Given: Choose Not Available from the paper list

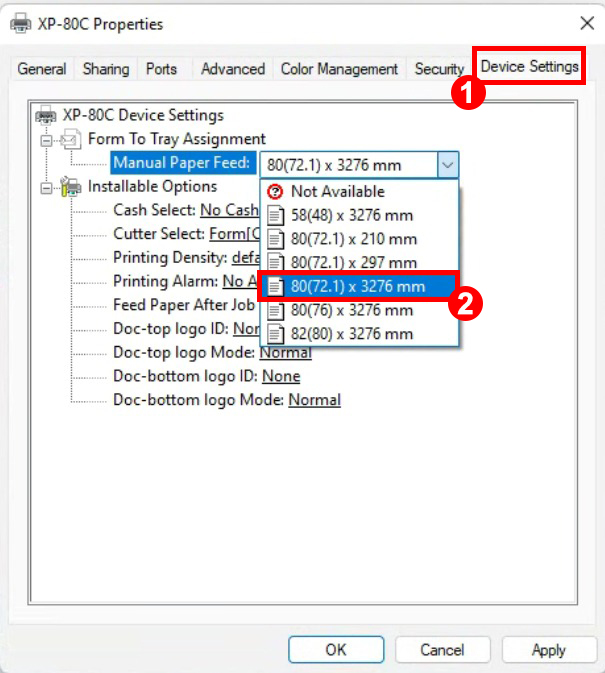Looking at the screenshot, I should (x=359, y=191).
